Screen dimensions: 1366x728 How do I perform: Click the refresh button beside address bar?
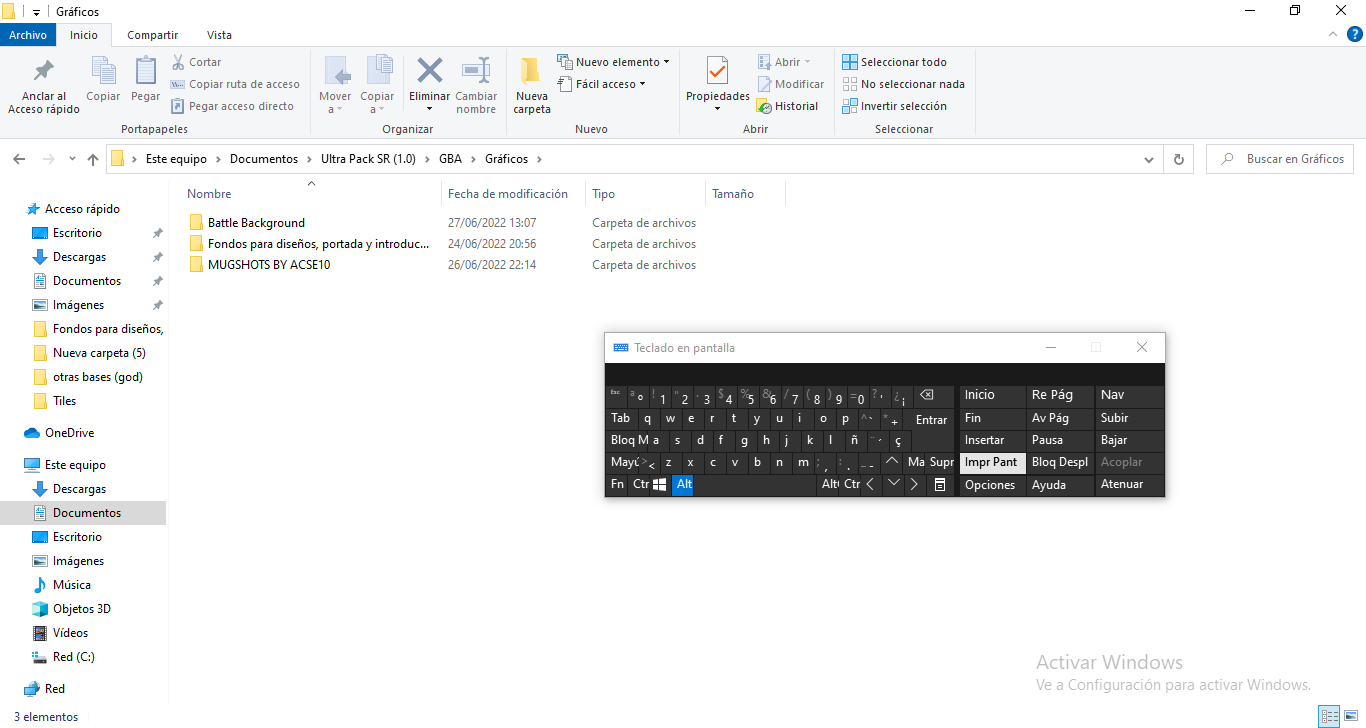coord(1179,159)
